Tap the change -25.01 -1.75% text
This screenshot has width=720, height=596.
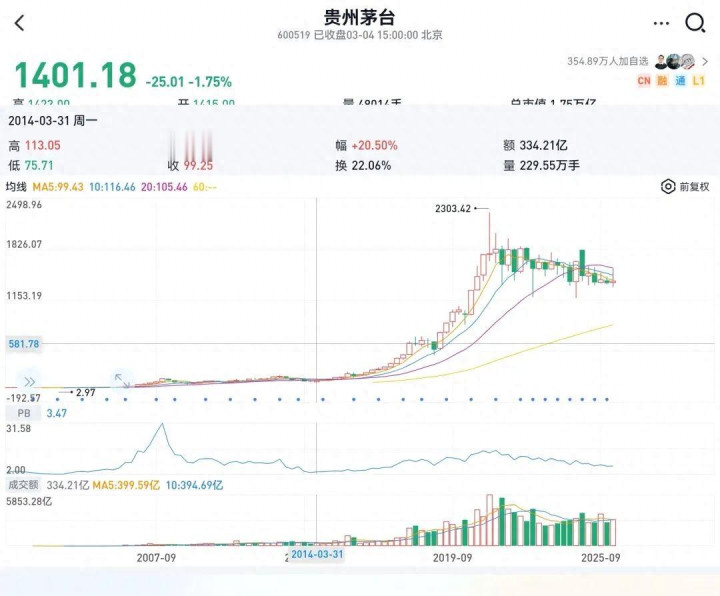189,82
